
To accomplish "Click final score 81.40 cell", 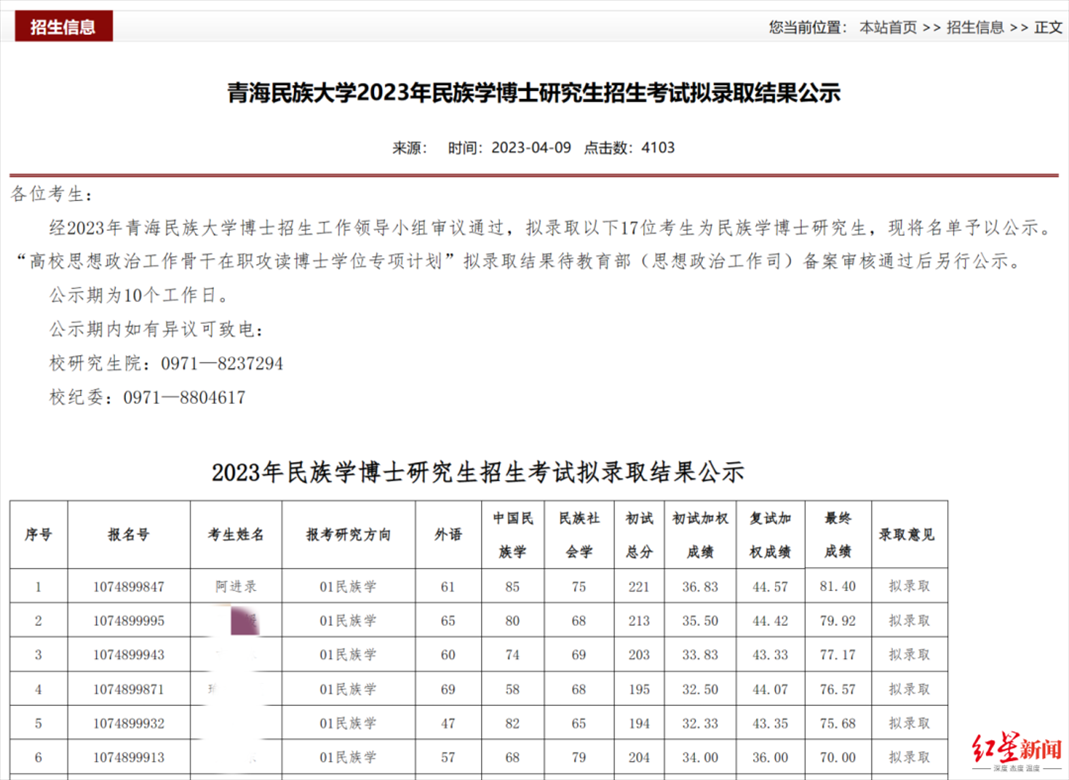I will pos(838,587).
